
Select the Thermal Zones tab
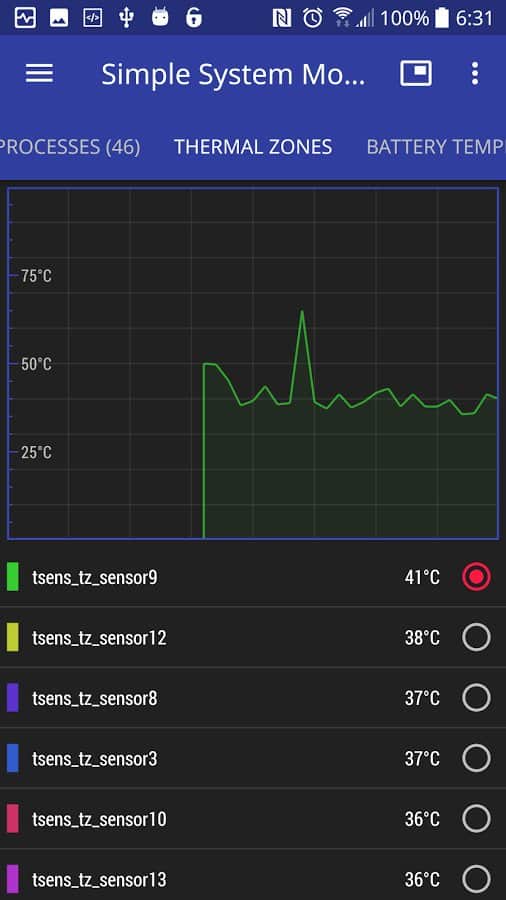tap(253, 147)
